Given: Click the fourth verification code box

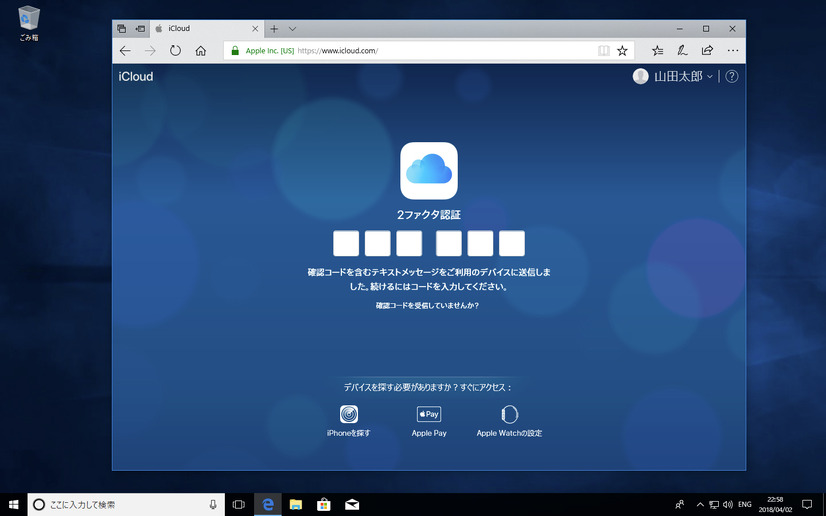Looking at the screenshot, I should [449, 243].
